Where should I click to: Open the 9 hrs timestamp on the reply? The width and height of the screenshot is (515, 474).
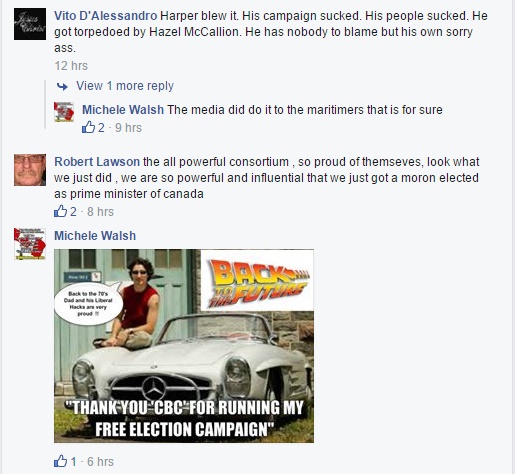point(128,128)
